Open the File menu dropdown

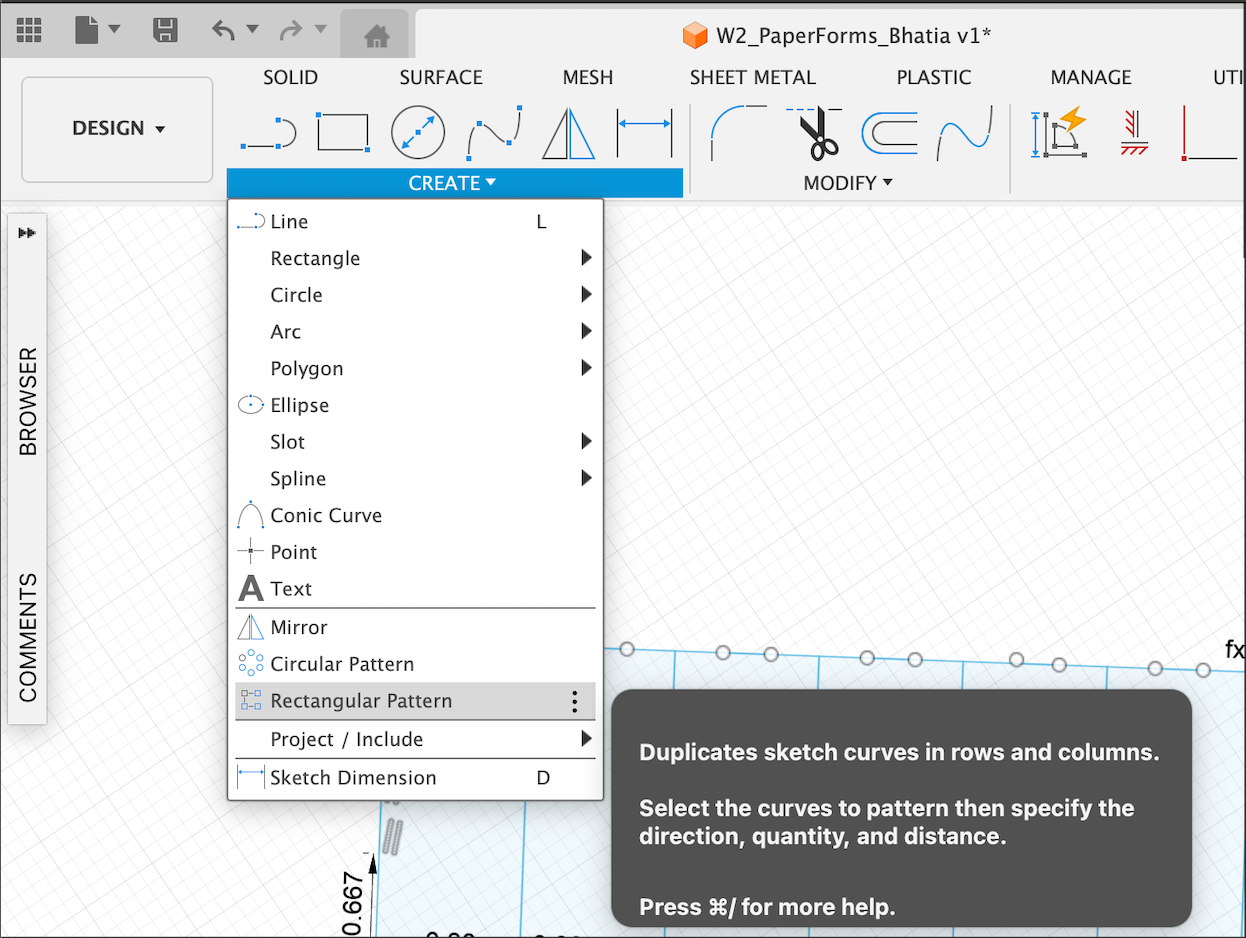[97, 31]
